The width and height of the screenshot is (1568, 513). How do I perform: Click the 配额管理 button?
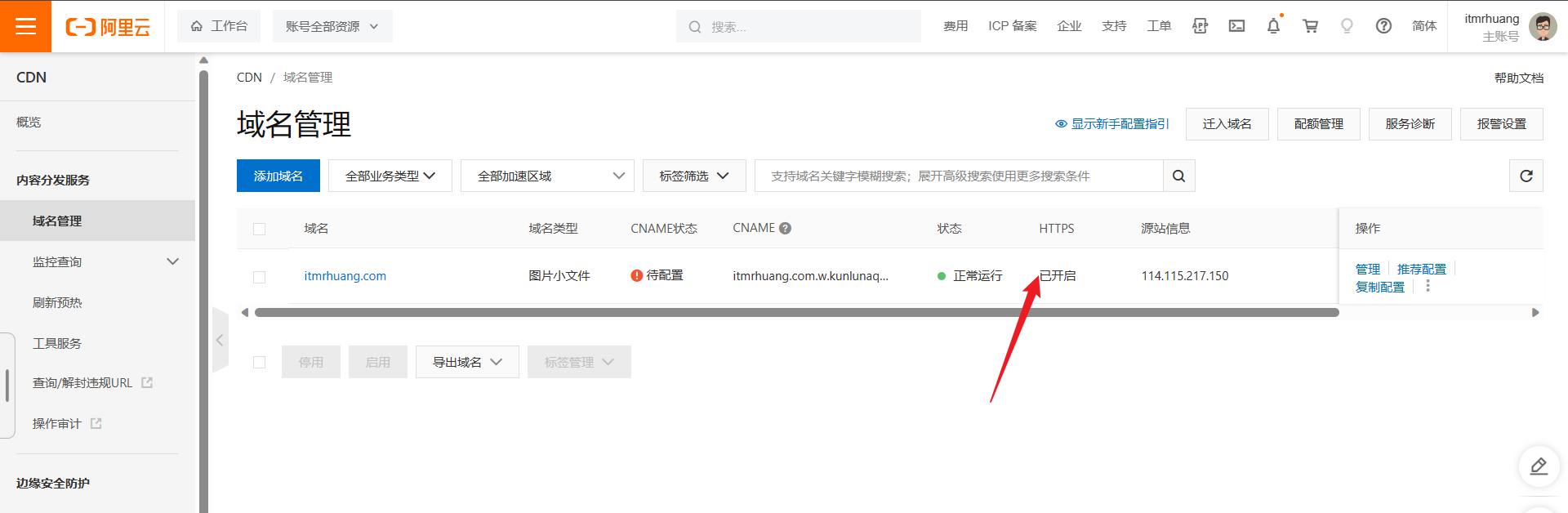point(1319,124)
